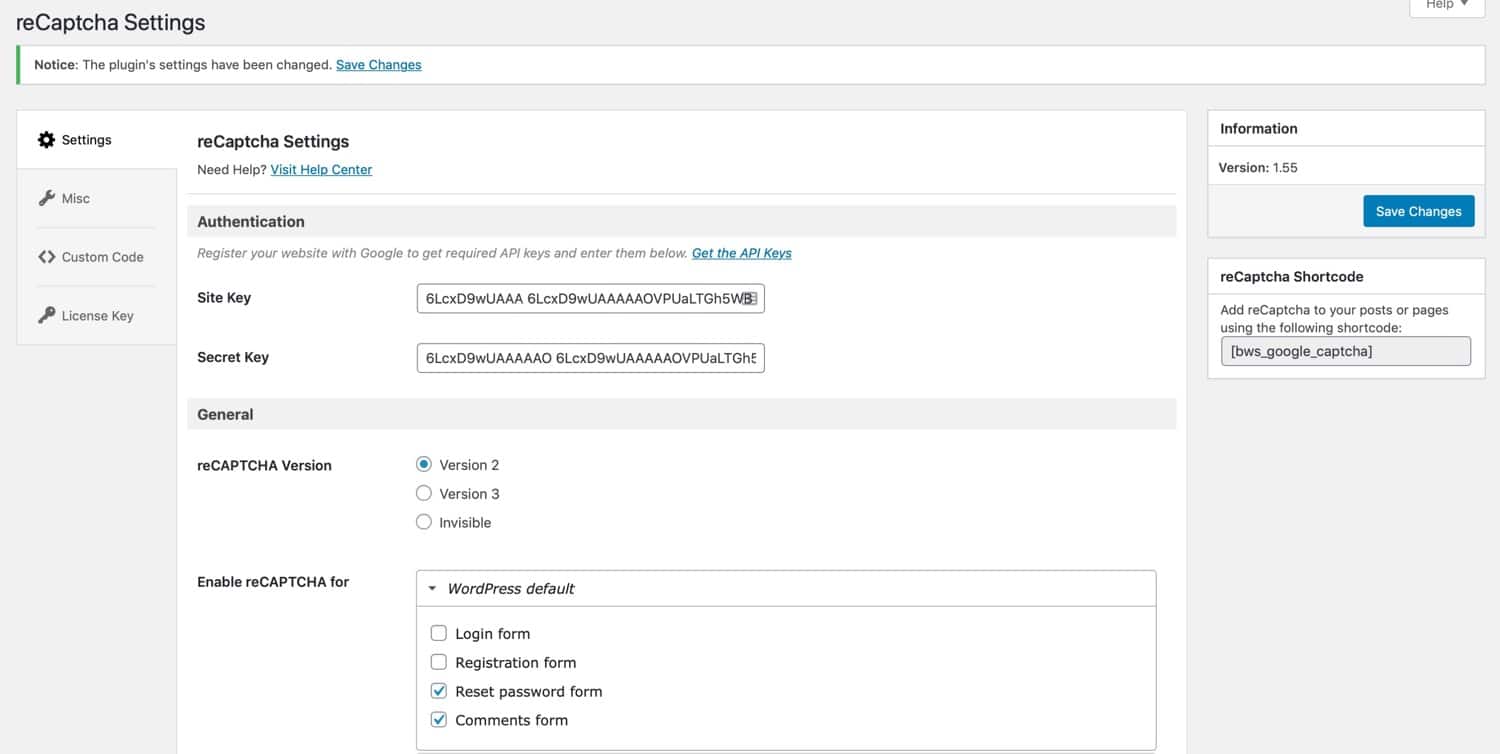Click Save Changes in the notice banner
This screenshot has height=754, width=1500.
(x=378, y=64)
